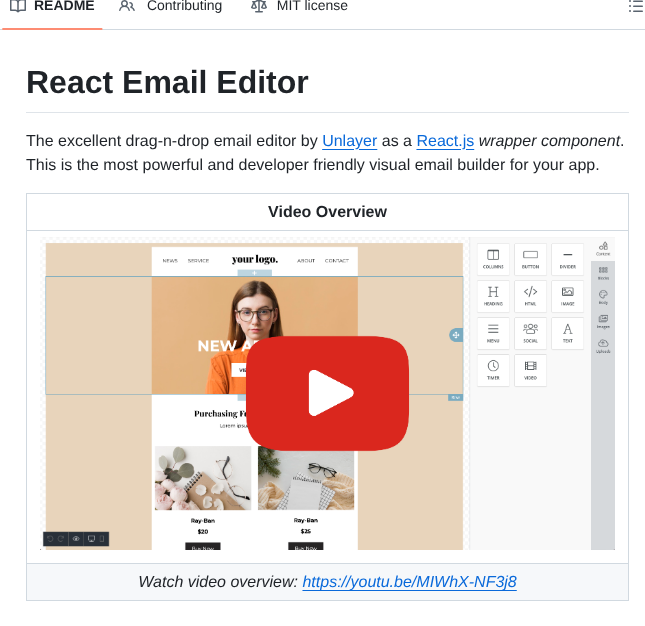Select the Image tool in editor preview
Viewport: 645px width, 626px height.
pyautogui.click(x=568, y=296)
